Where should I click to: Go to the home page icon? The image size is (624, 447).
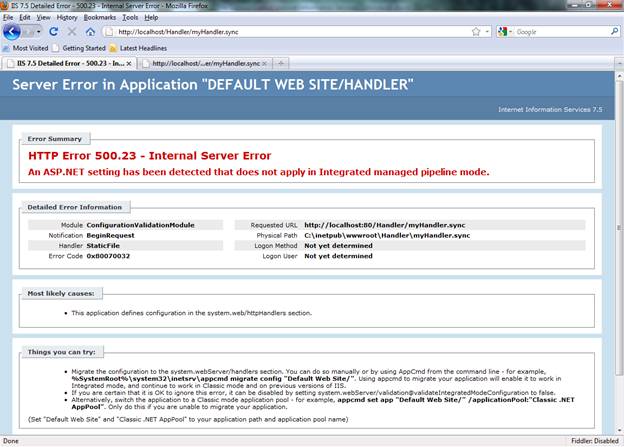(x=90, y=31)
